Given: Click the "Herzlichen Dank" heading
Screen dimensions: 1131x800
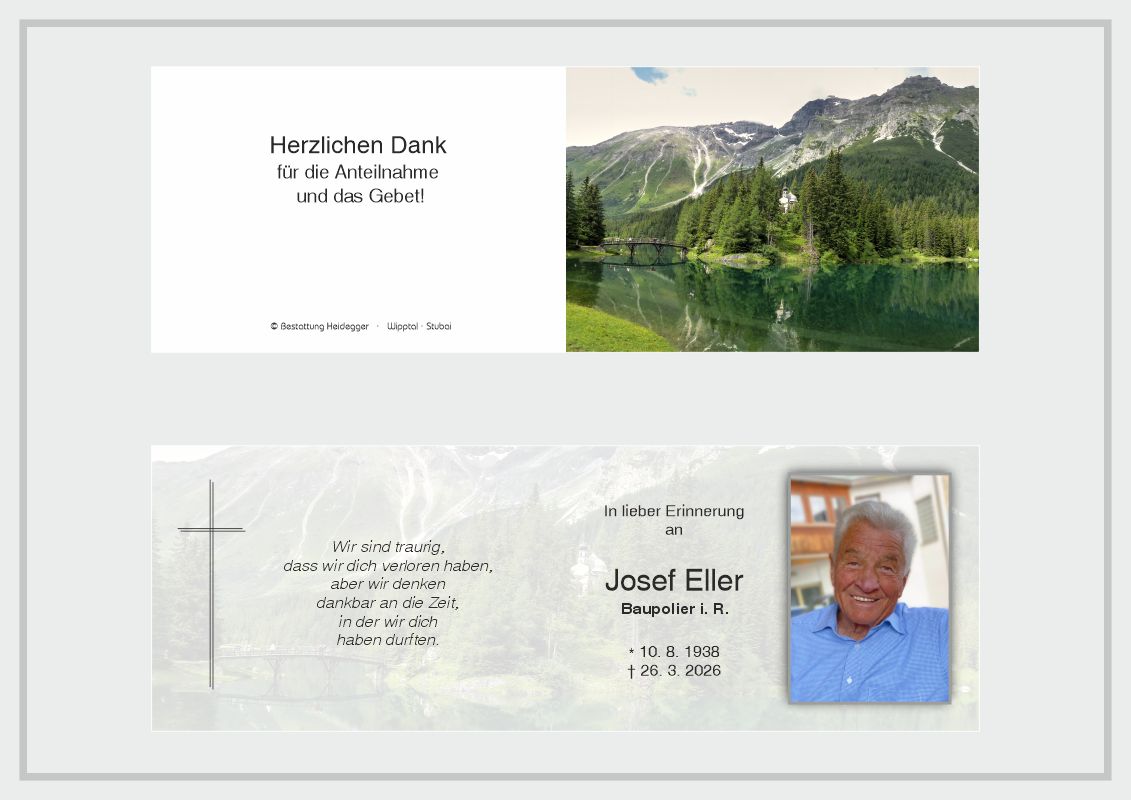Looking at the screenshot, I should [358, 145].
